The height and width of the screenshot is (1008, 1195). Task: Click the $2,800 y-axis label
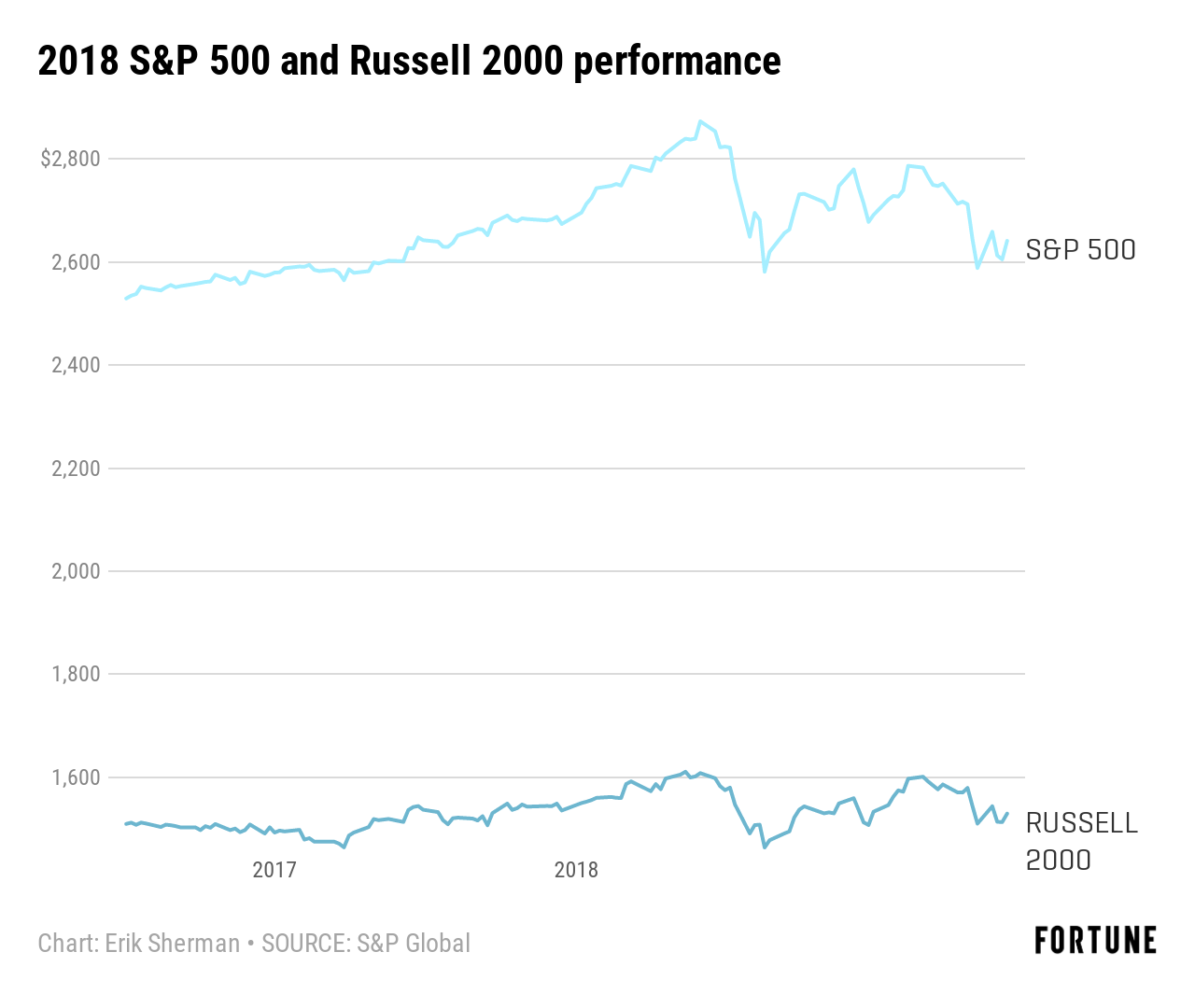[70, 160]
